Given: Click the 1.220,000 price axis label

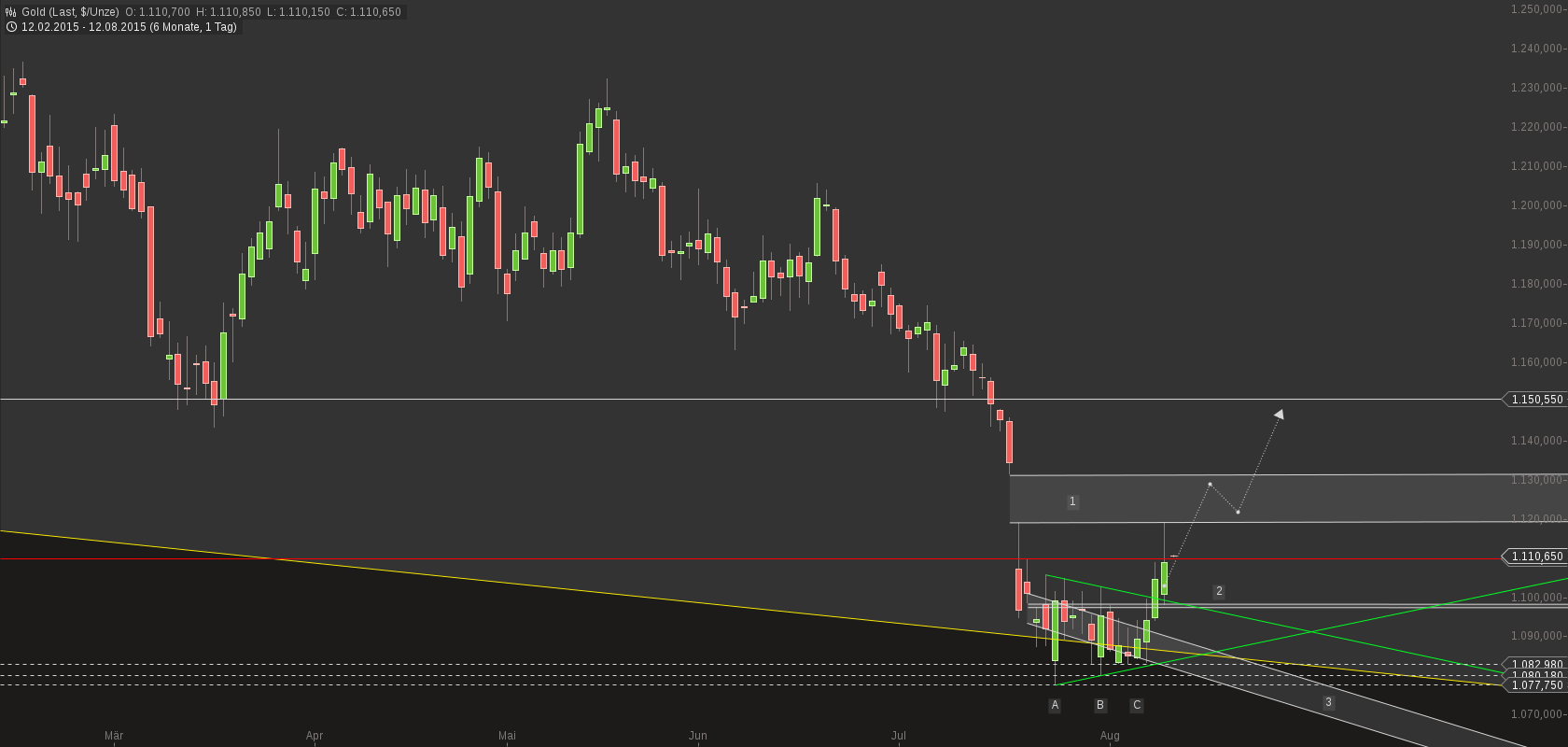Looking at the screenshot, I should 1537,127.
